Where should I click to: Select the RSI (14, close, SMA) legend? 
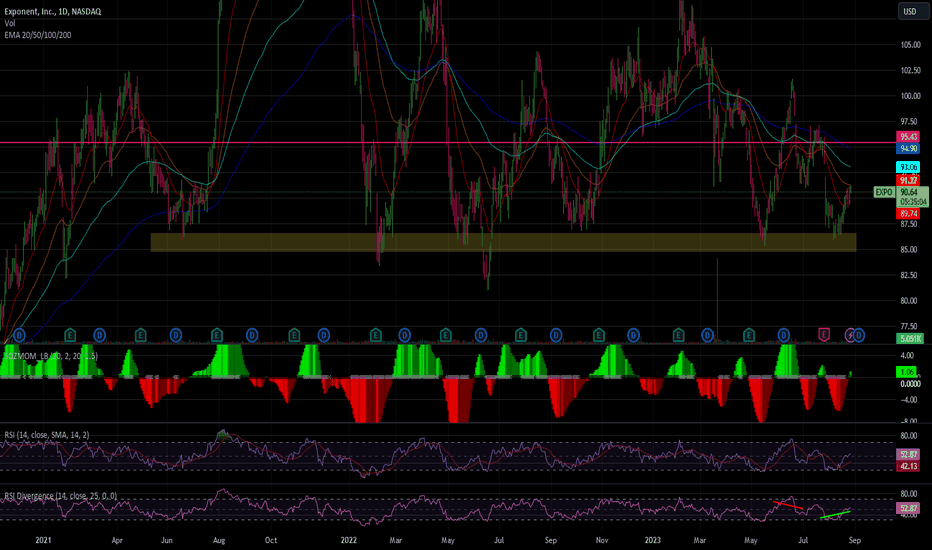[x=46, y=435]
